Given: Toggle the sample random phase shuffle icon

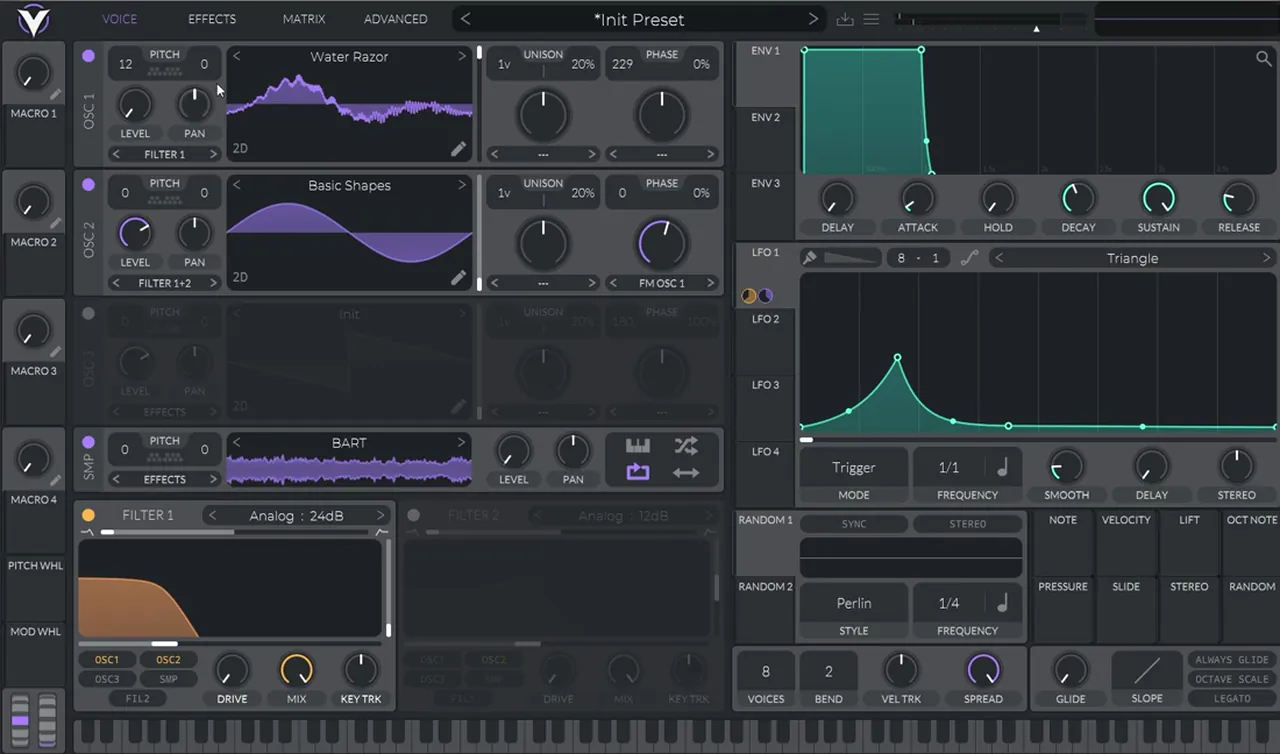Looking at the screenshot, I should pos(686,446).
